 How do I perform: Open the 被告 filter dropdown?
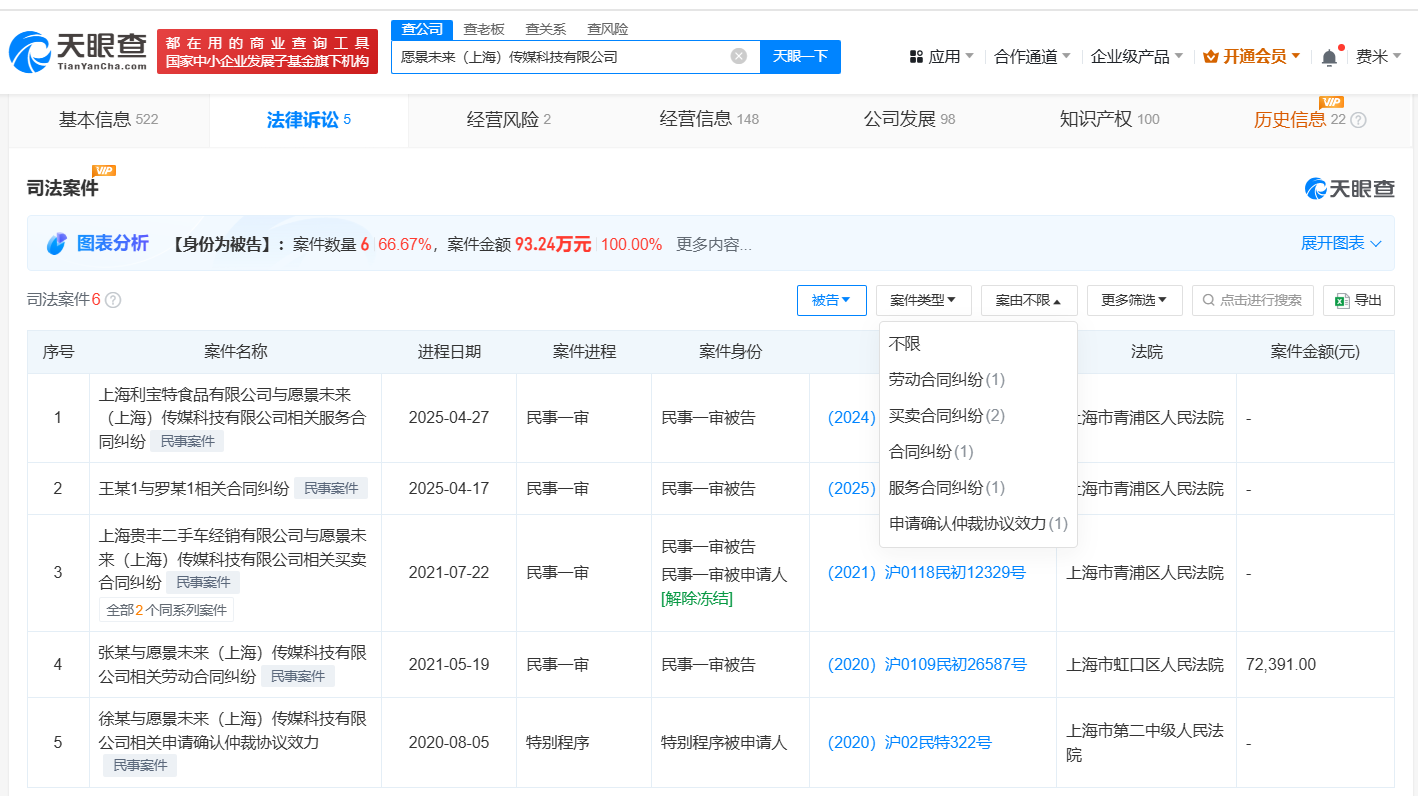831,300
